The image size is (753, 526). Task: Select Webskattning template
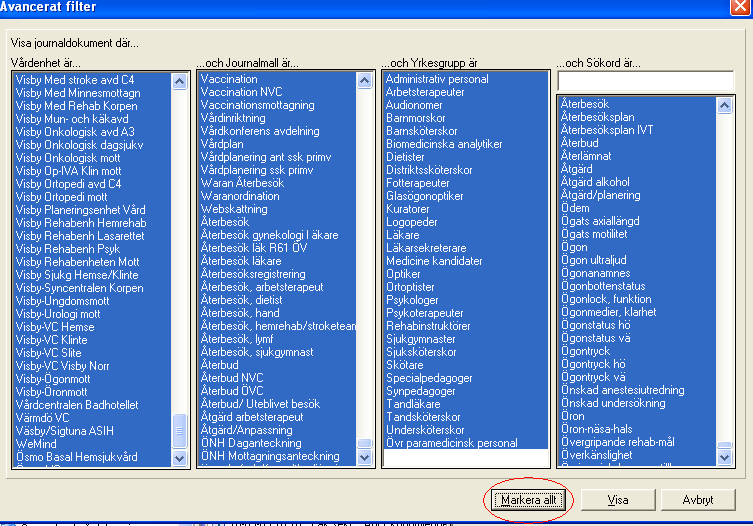point(234,208)
